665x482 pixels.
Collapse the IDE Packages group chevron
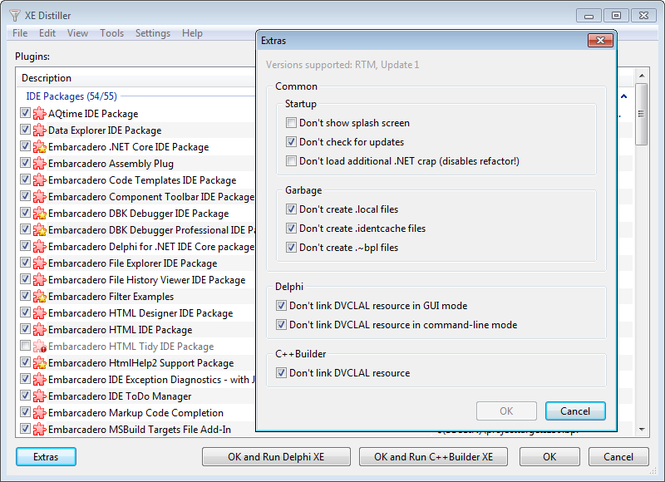[x=624, y=96]
